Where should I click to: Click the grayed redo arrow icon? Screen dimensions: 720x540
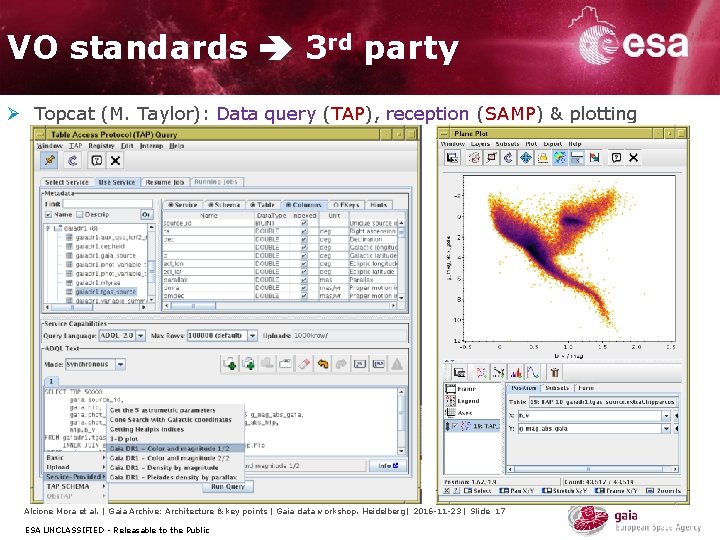click(x=341, y=364)
